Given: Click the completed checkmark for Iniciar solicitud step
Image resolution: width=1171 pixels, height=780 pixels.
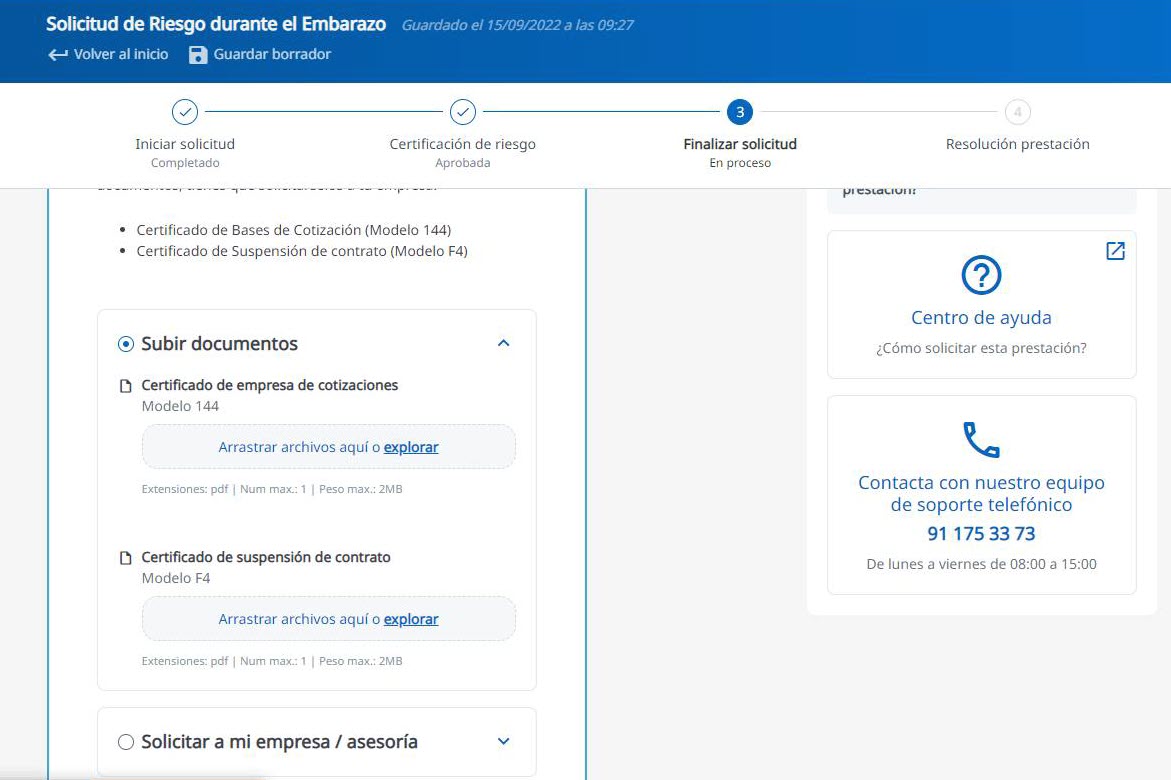Looking at the screenshot, I should [x=185, y=112].
